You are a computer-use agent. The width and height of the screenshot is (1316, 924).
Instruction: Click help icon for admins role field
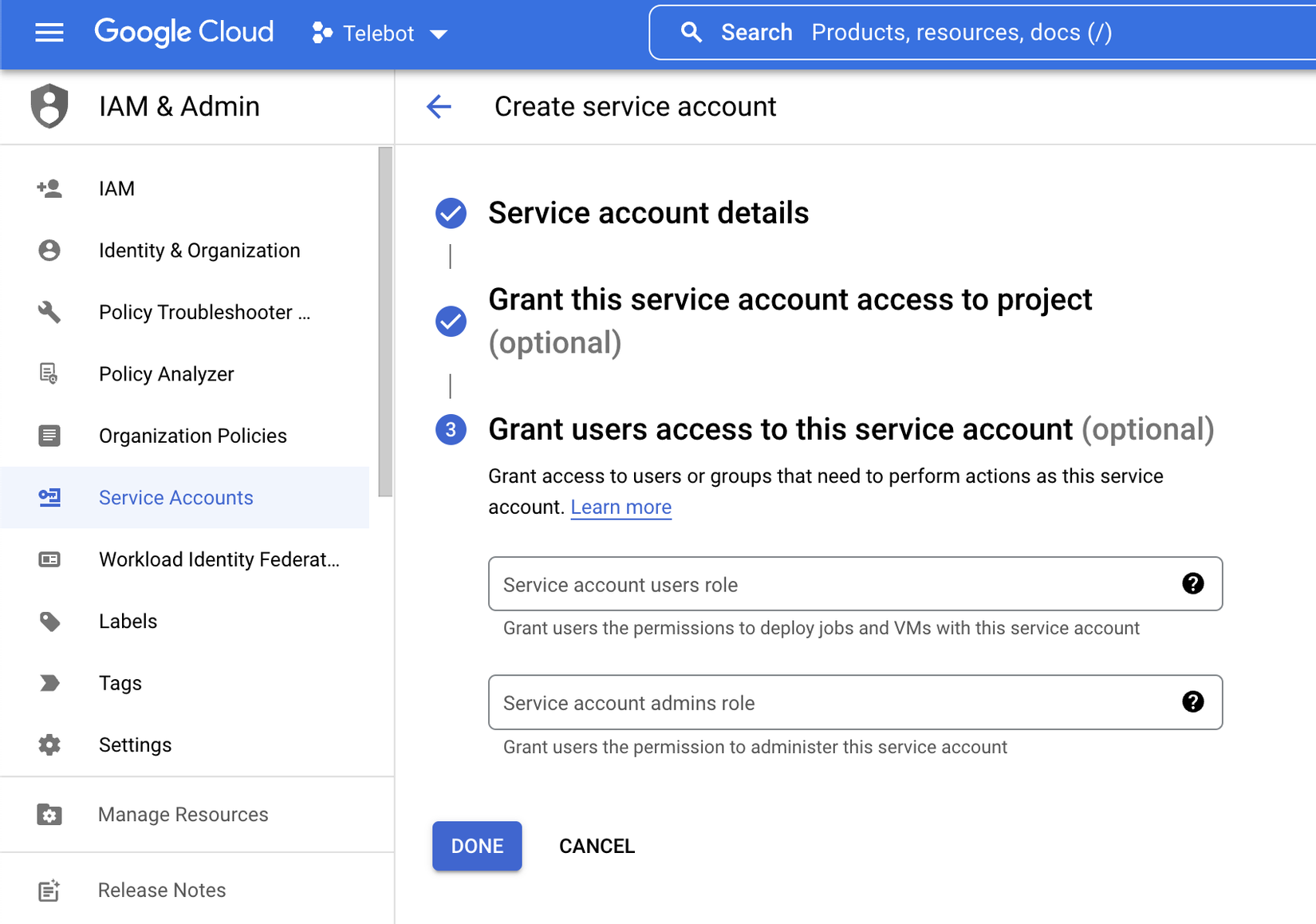pos(1192,702)
